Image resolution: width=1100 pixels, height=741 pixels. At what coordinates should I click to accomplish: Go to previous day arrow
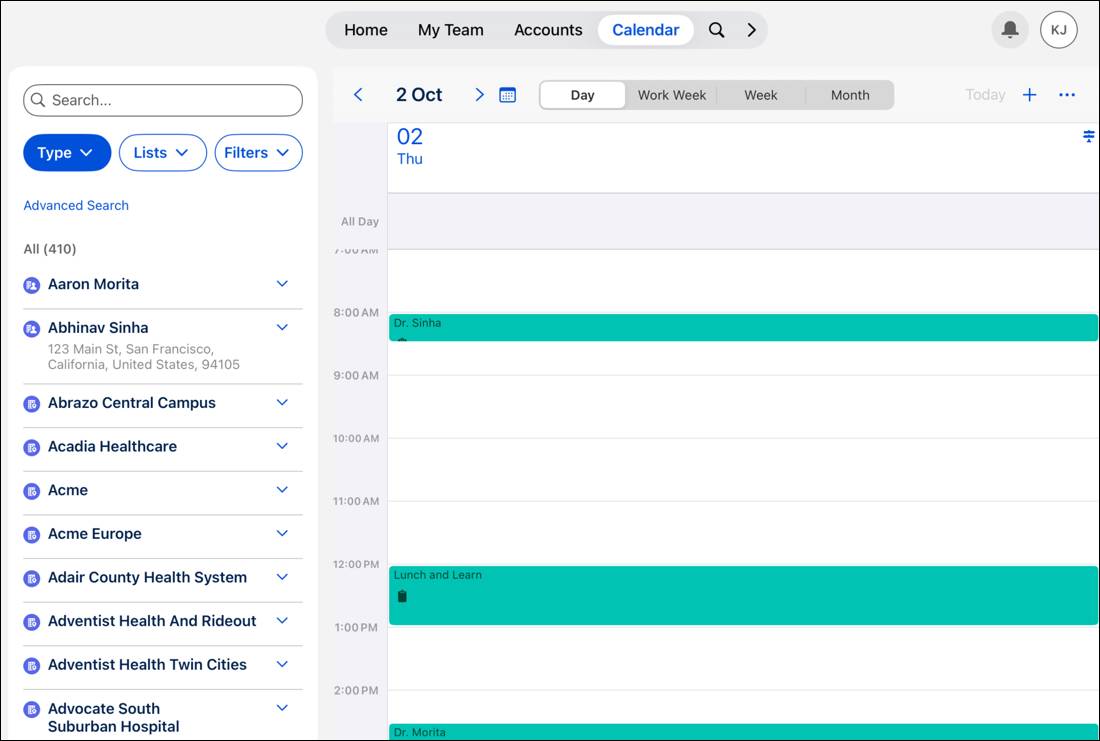pyautogui.click(x=358, y=95)
